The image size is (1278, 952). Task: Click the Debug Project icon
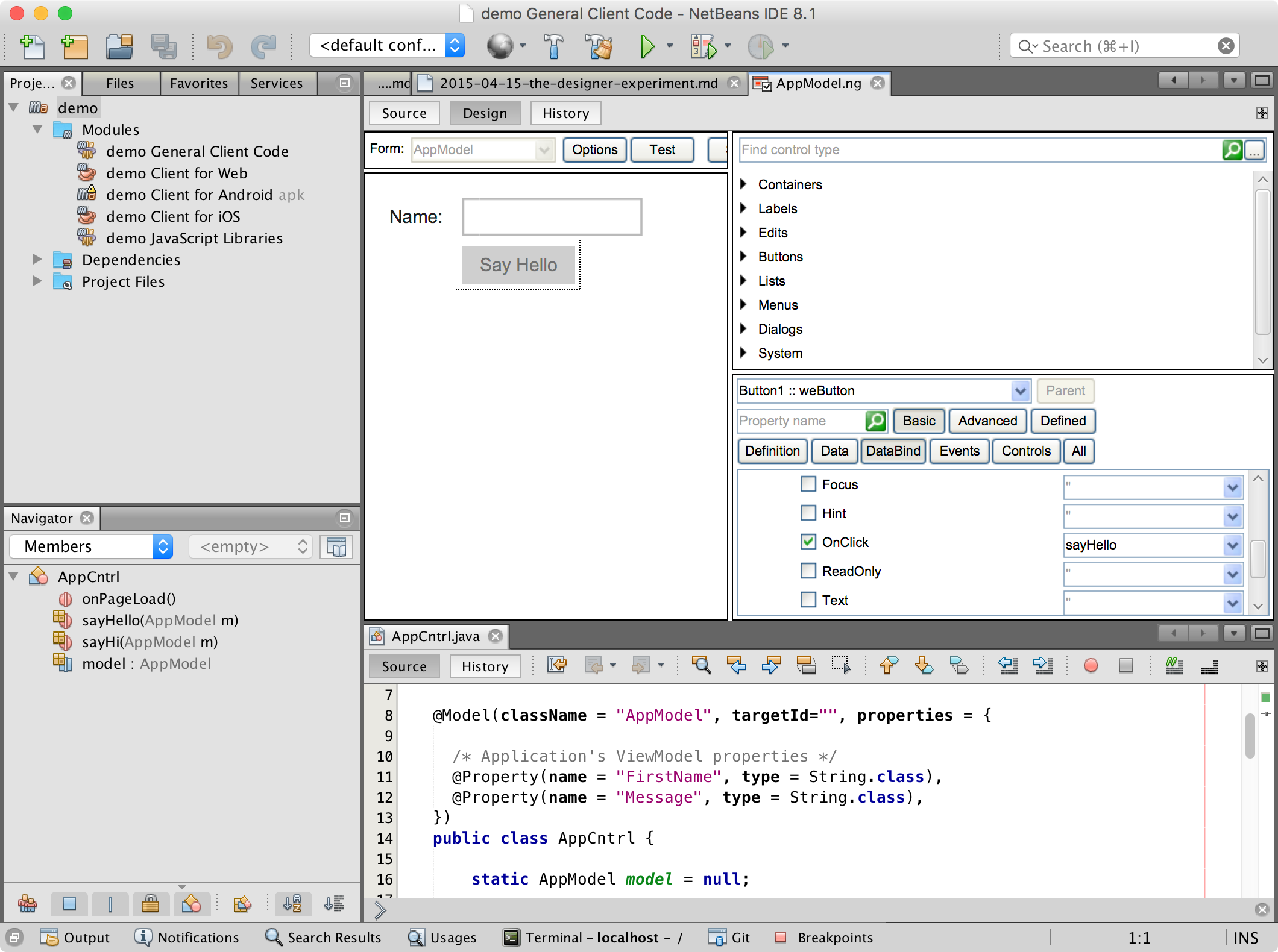[703, 46]
